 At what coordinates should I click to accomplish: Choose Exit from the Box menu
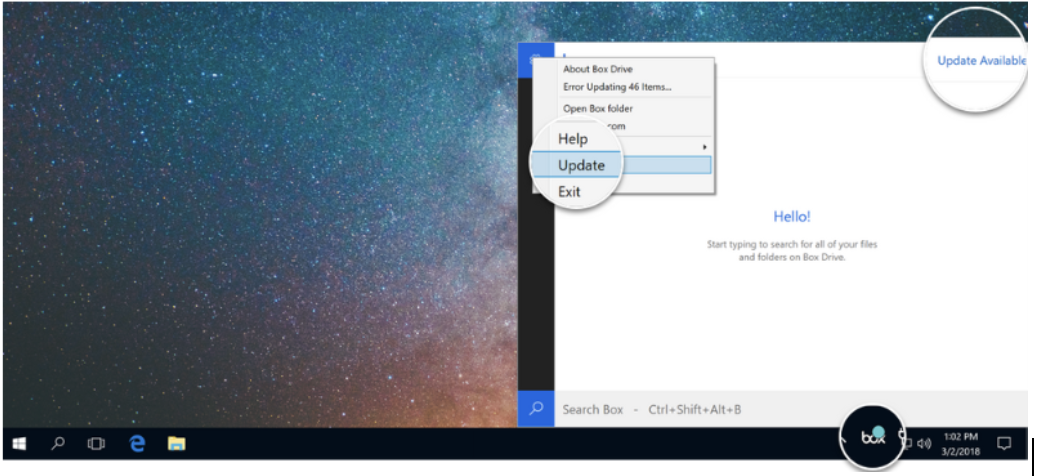569,191
